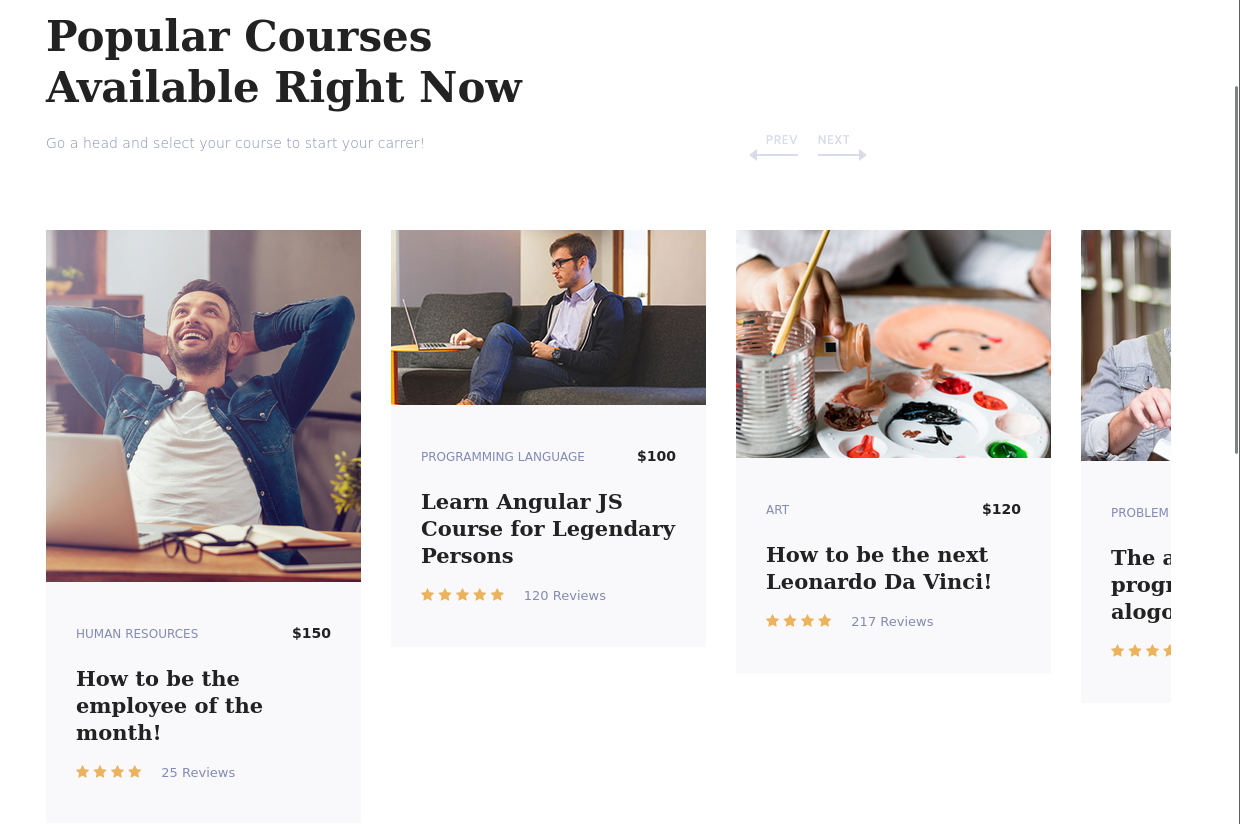Click the NEXT right arrow icon
The width and height of the screenshot is (1240, 824).
(842, 155)
